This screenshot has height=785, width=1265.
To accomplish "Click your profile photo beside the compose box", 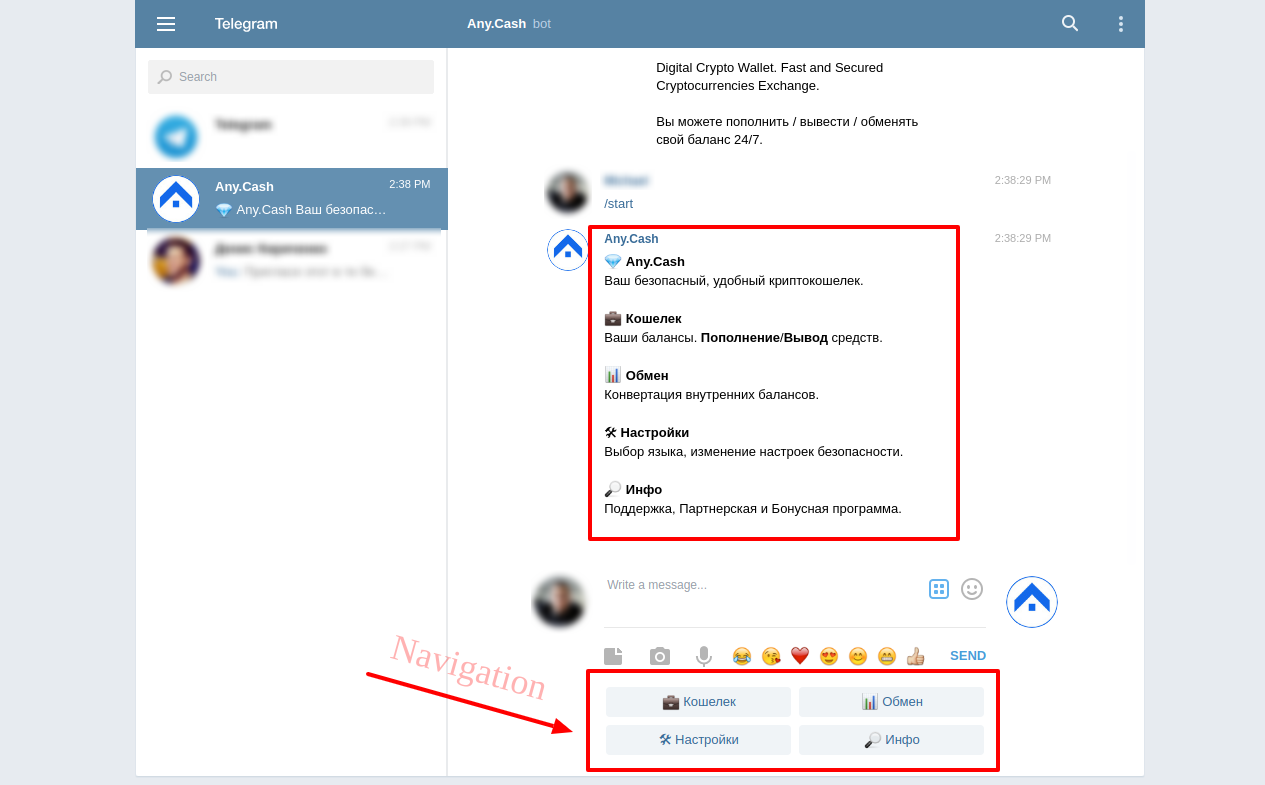I will [559, 602].
